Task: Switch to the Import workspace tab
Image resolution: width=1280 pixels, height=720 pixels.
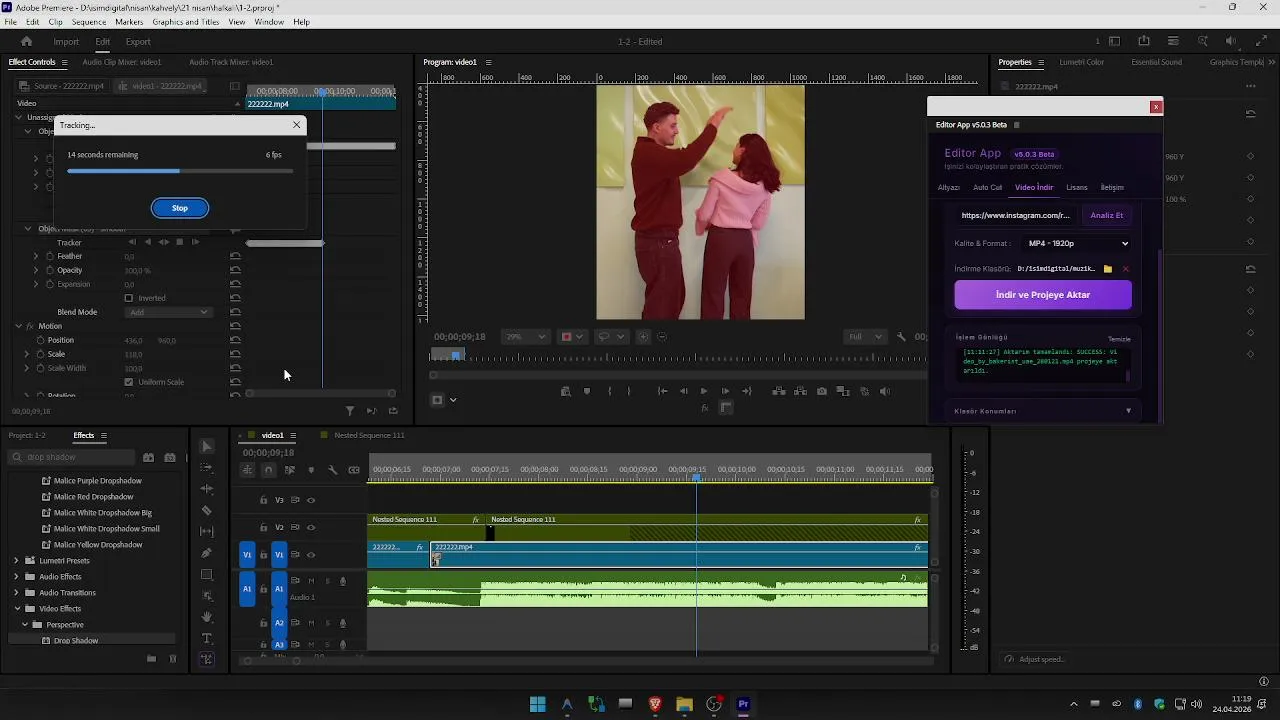Action: click(66, 42)
